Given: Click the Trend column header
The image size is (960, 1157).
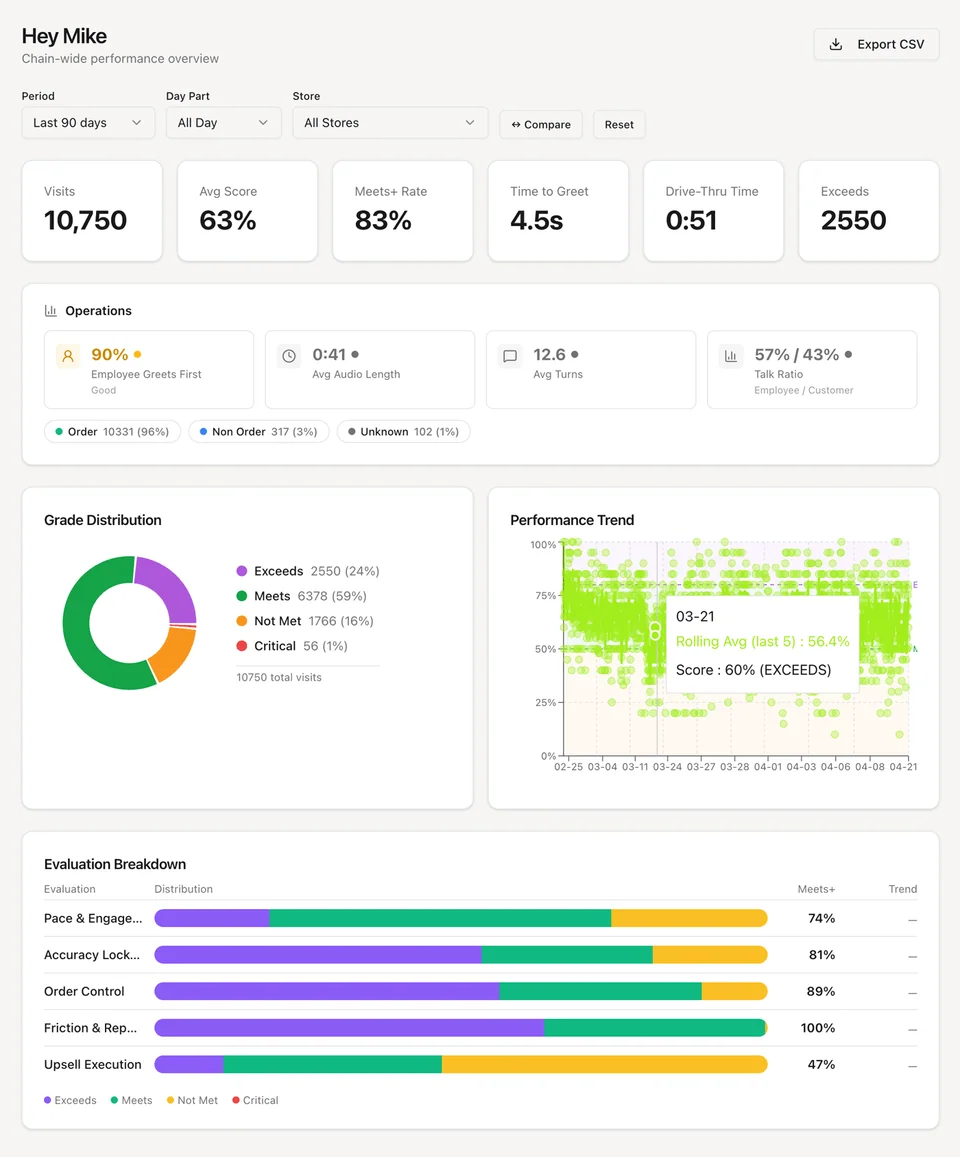Looking at the screenshot, I should click(902, 889).
